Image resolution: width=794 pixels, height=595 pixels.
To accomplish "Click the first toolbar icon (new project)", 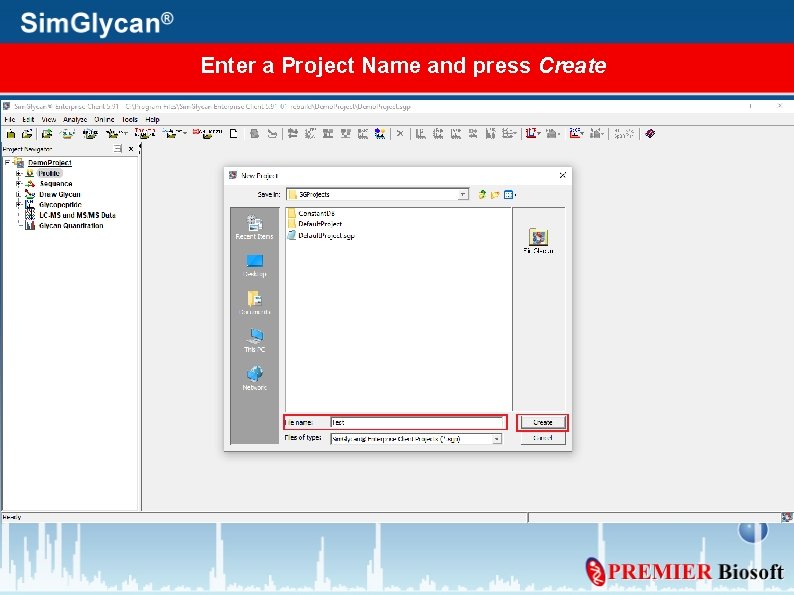I will tap(11, 134).
